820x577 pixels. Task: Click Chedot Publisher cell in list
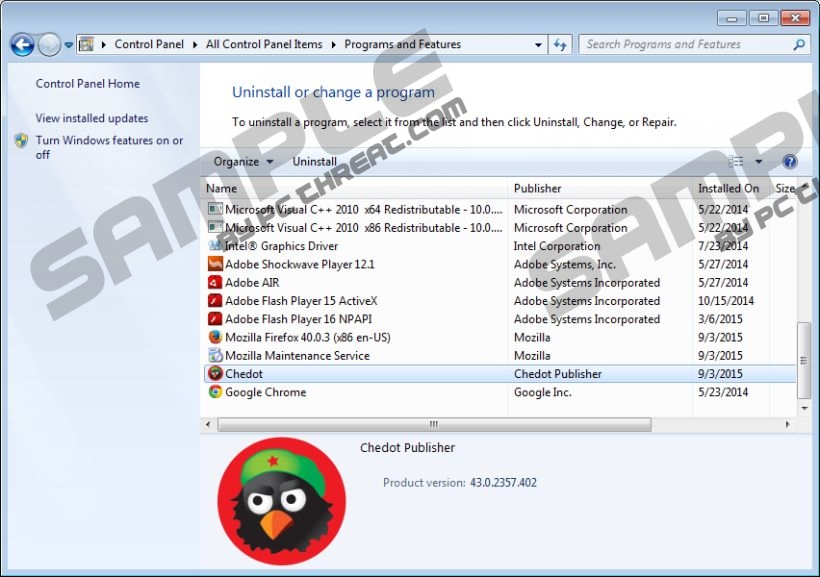click(x=557, y=374)
